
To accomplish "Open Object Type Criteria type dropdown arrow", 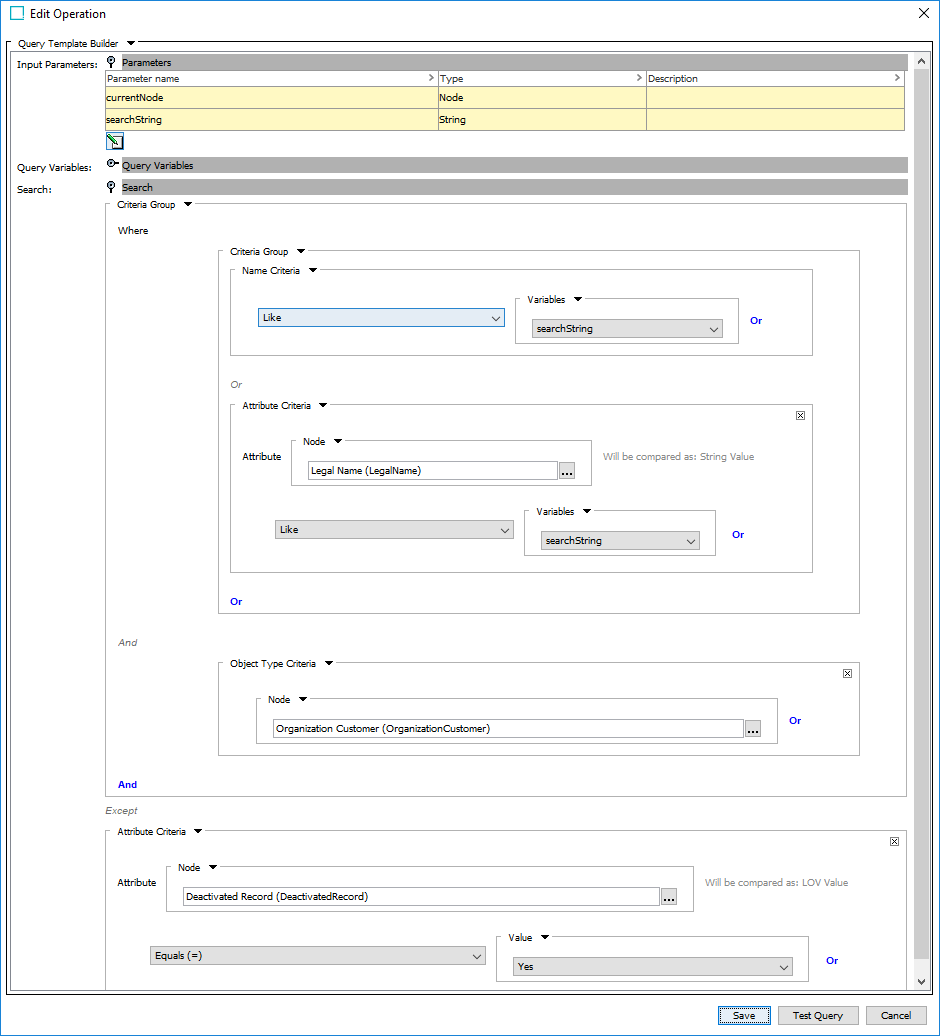I will coord(328,663).
